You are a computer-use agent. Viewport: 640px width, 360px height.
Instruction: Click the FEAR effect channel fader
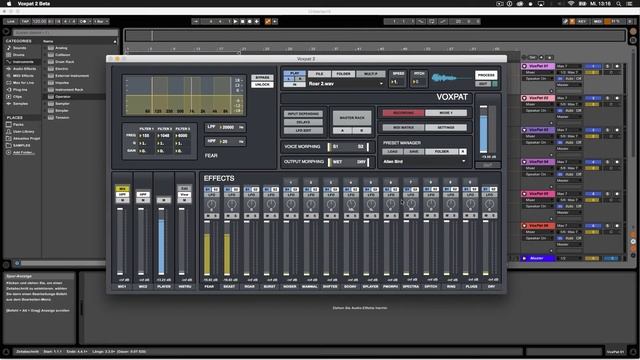[x=207, y=248]
